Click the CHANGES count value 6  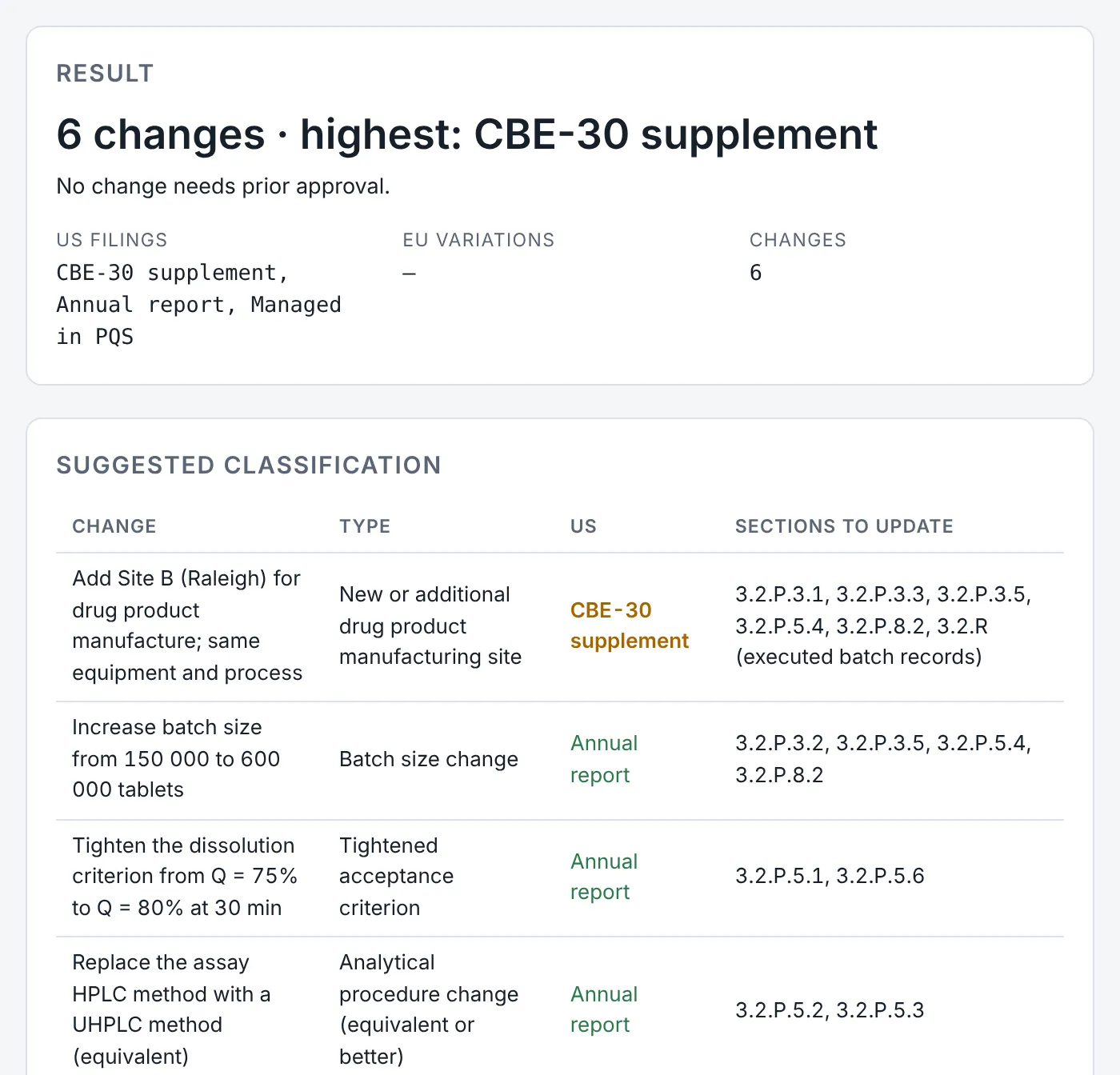point(755,273)
